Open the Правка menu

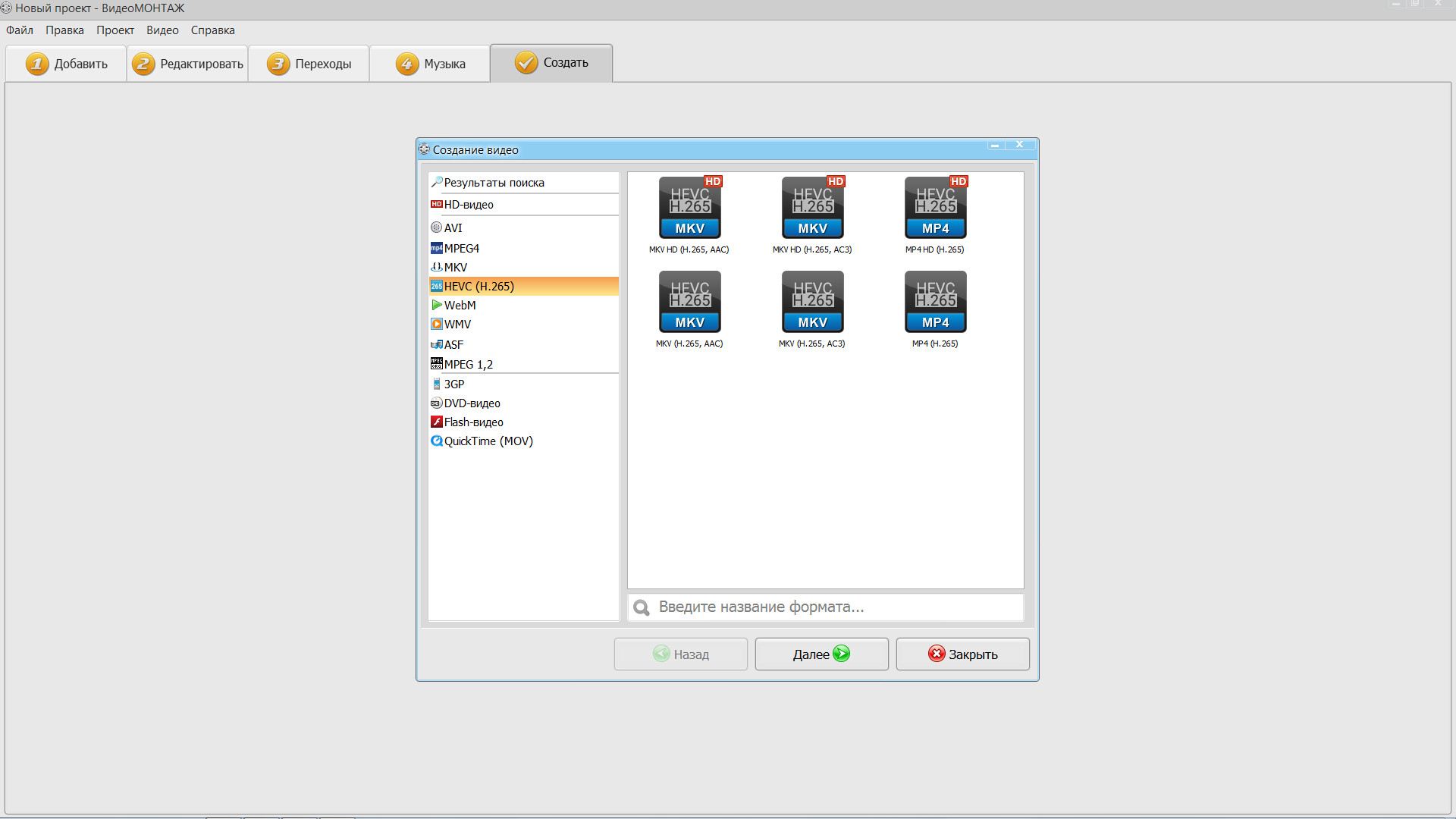click(64, 30)
